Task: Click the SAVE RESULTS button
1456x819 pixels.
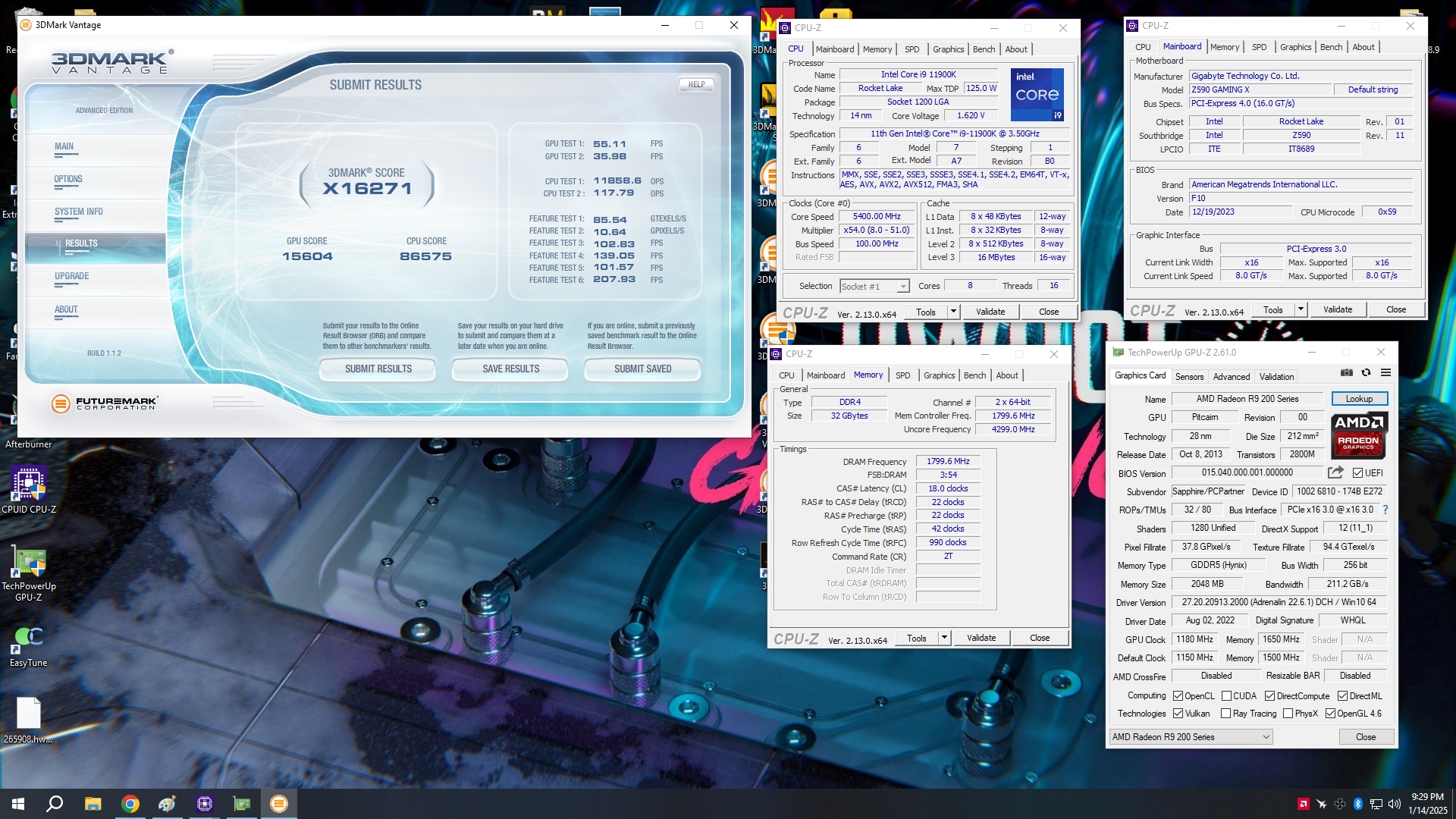Action: pyautogui.click(x=511, y=369)
